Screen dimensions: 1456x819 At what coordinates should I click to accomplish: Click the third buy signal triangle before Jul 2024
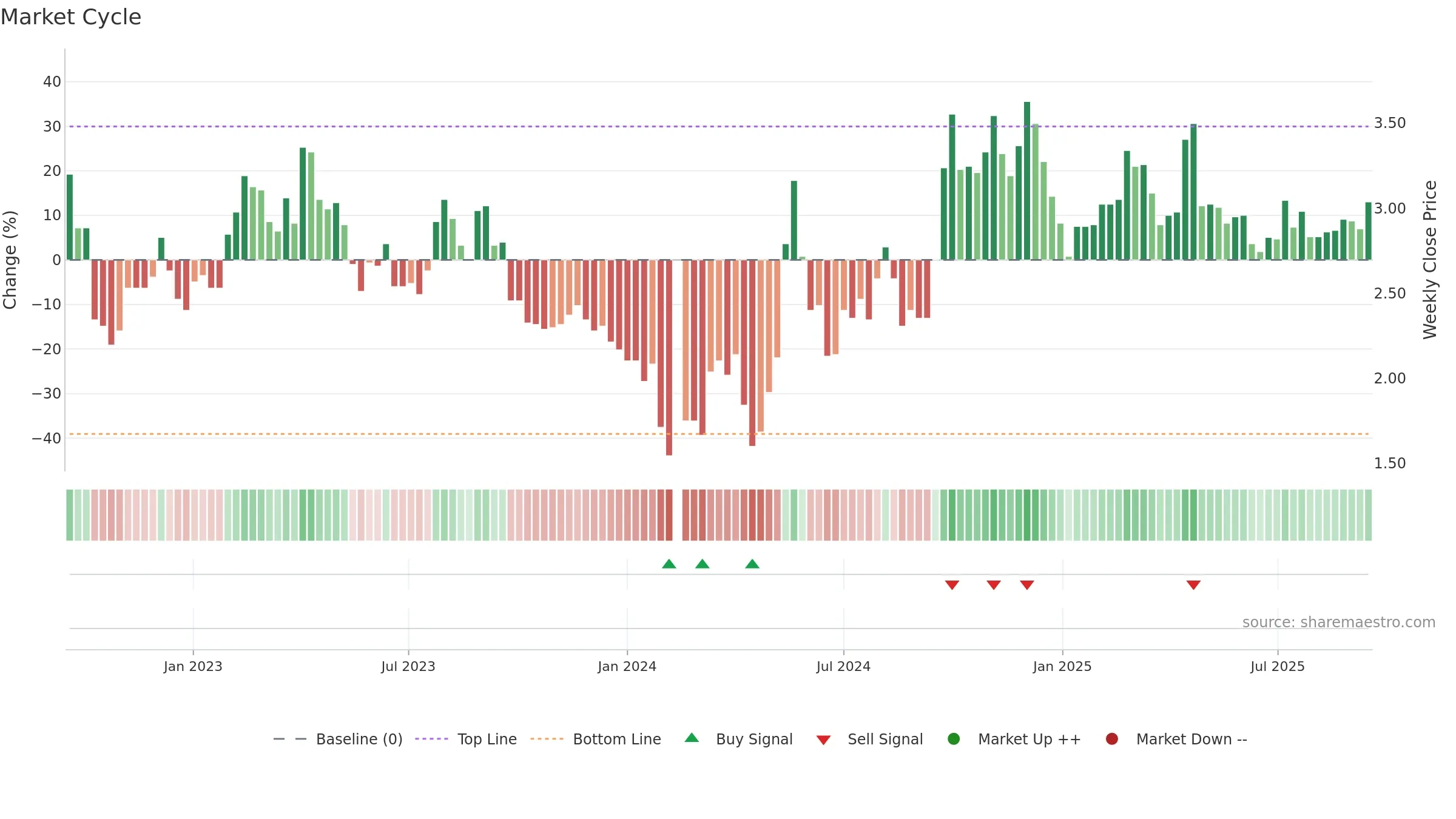click(752, 564)
